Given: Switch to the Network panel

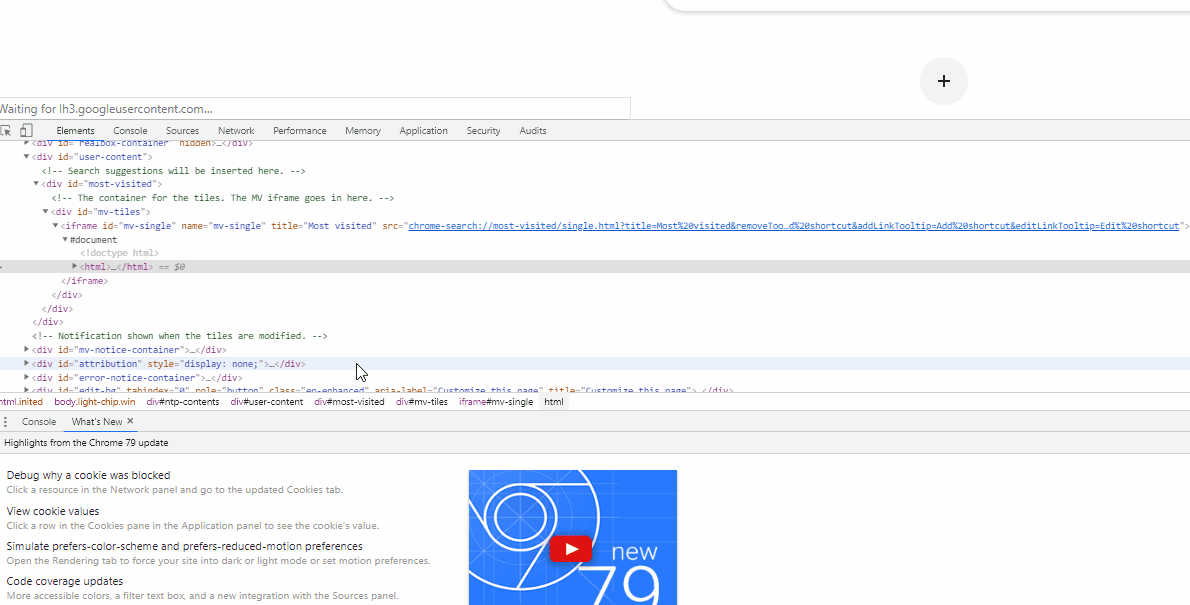Looking at the screenshot, I should pyautogui.click(x=236, y=130).
